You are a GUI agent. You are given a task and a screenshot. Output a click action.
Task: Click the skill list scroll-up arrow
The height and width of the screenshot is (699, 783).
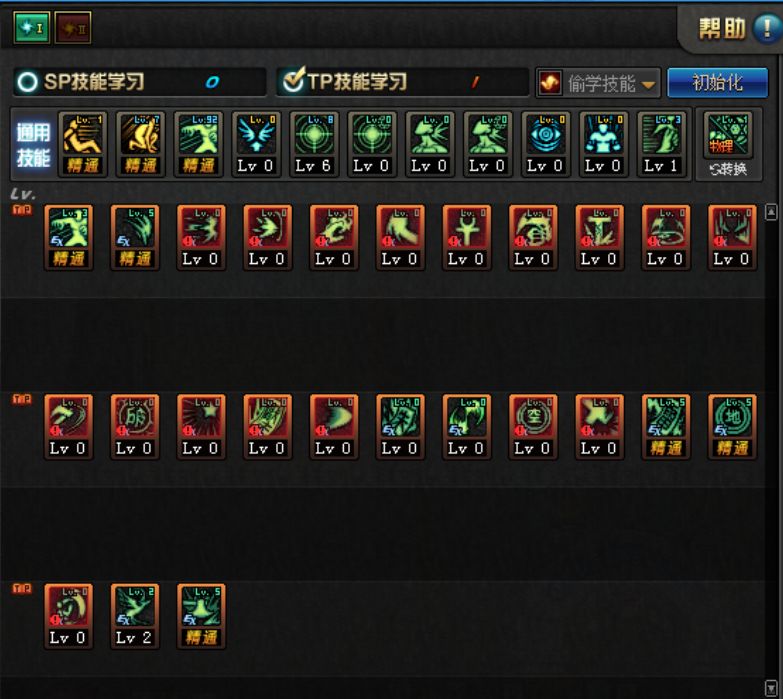771,212
